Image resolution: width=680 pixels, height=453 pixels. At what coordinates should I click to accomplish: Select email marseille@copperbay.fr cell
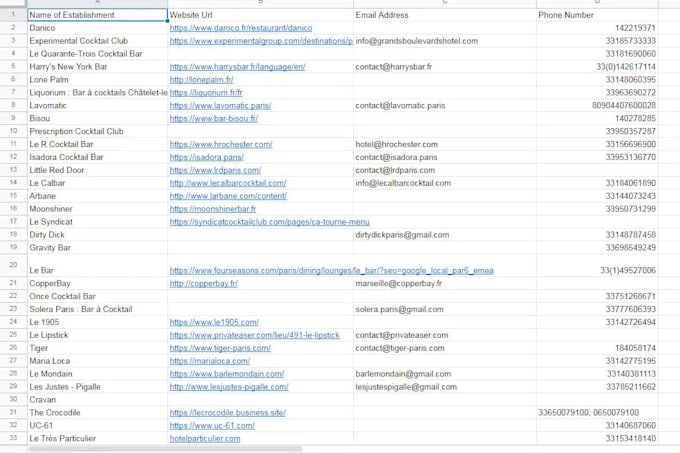pyautogui.click(x=445, y=284)
